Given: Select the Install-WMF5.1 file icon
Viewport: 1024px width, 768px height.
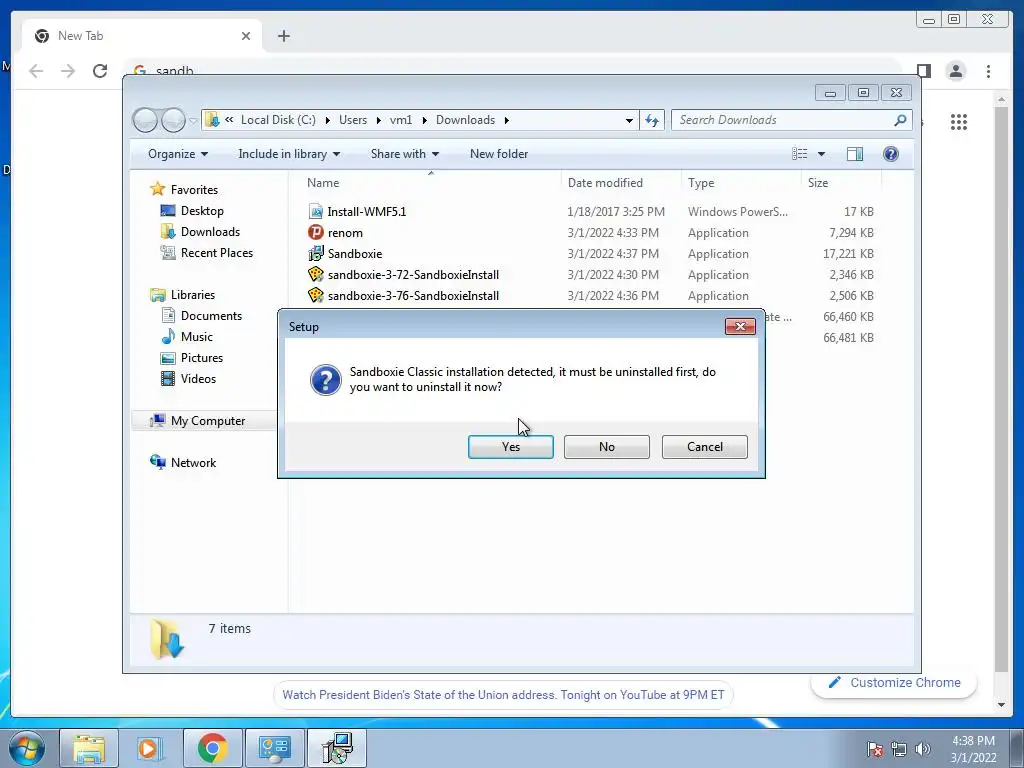Looking at the screenshot, I should (x=316, y=212).
